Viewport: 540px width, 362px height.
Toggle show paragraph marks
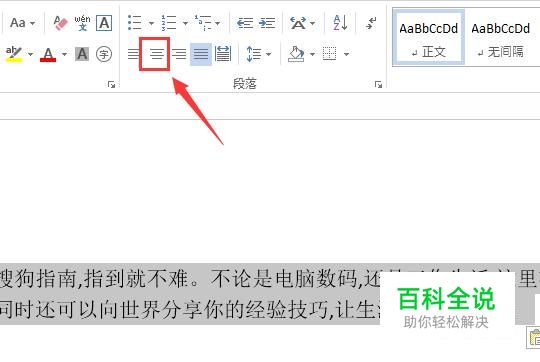click(371, 23)
